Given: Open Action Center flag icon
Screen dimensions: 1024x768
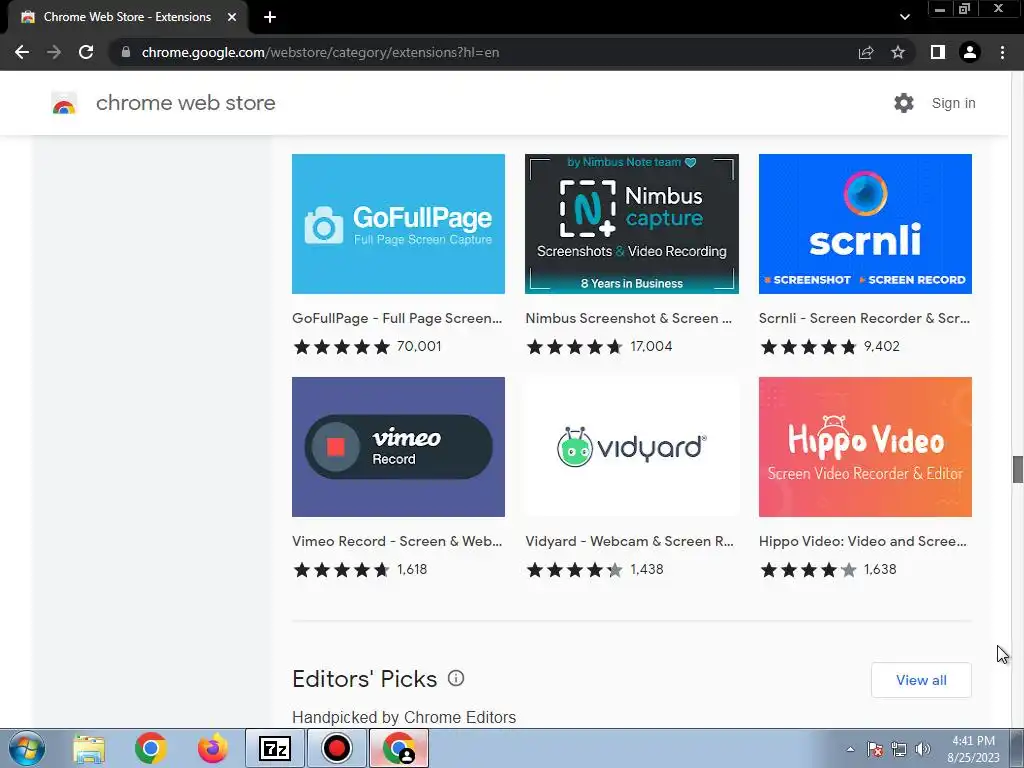Looking at the screenshot, I should [x=875, y=749].
